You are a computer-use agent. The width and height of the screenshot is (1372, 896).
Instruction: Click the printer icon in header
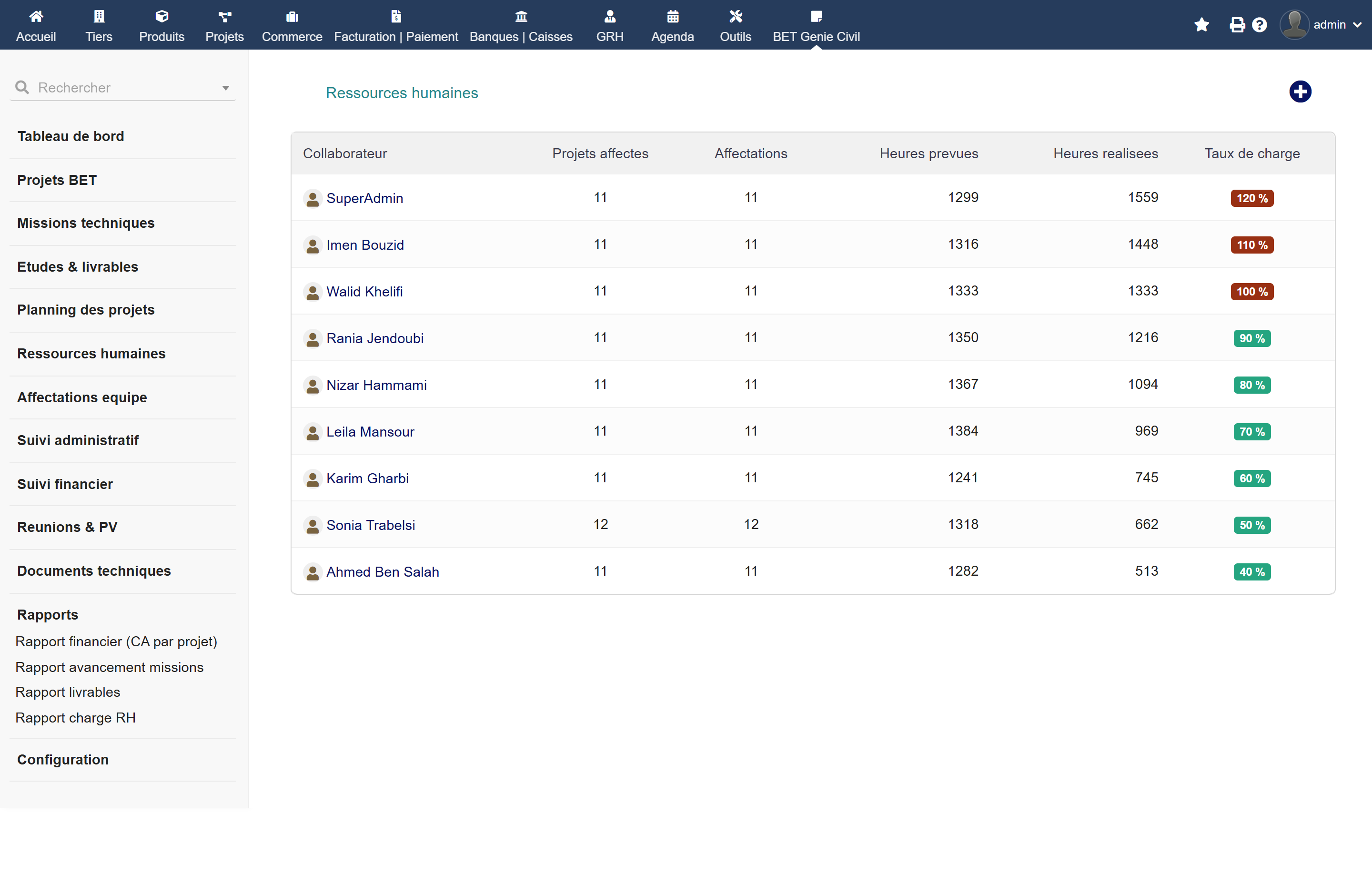coord(1237,25)
